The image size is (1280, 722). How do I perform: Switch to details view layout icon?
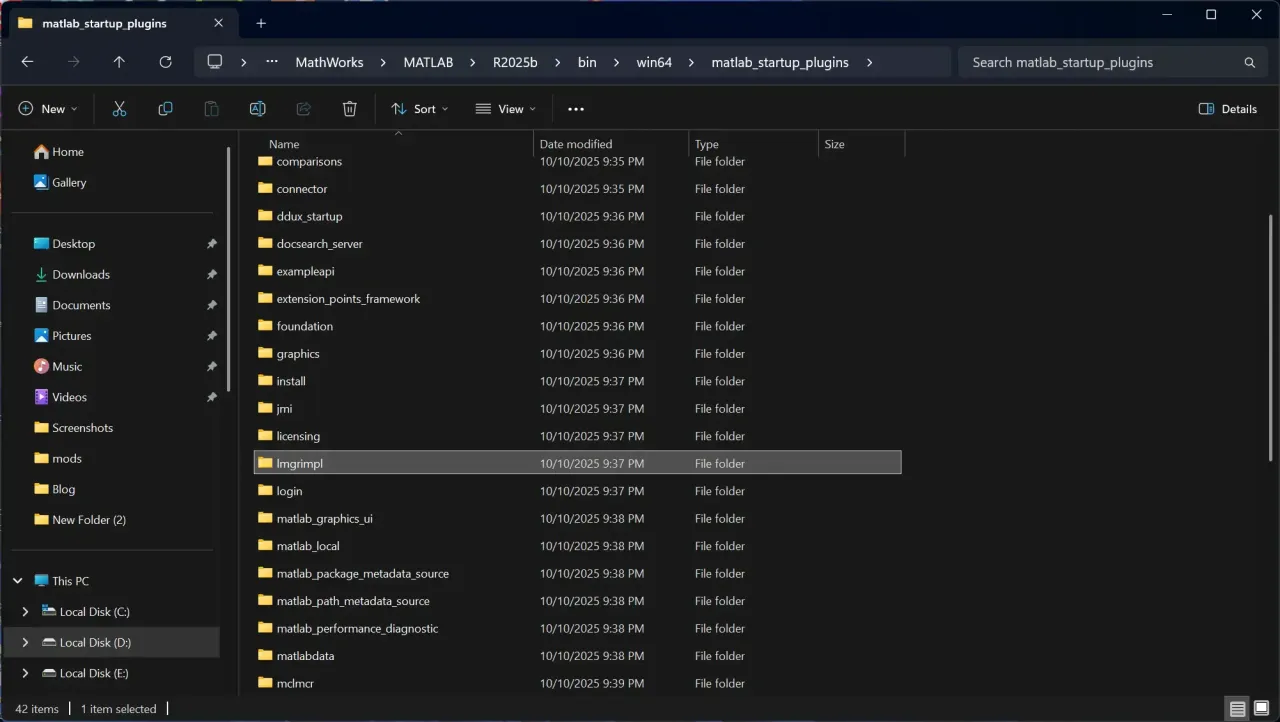tap(1238, 709)
